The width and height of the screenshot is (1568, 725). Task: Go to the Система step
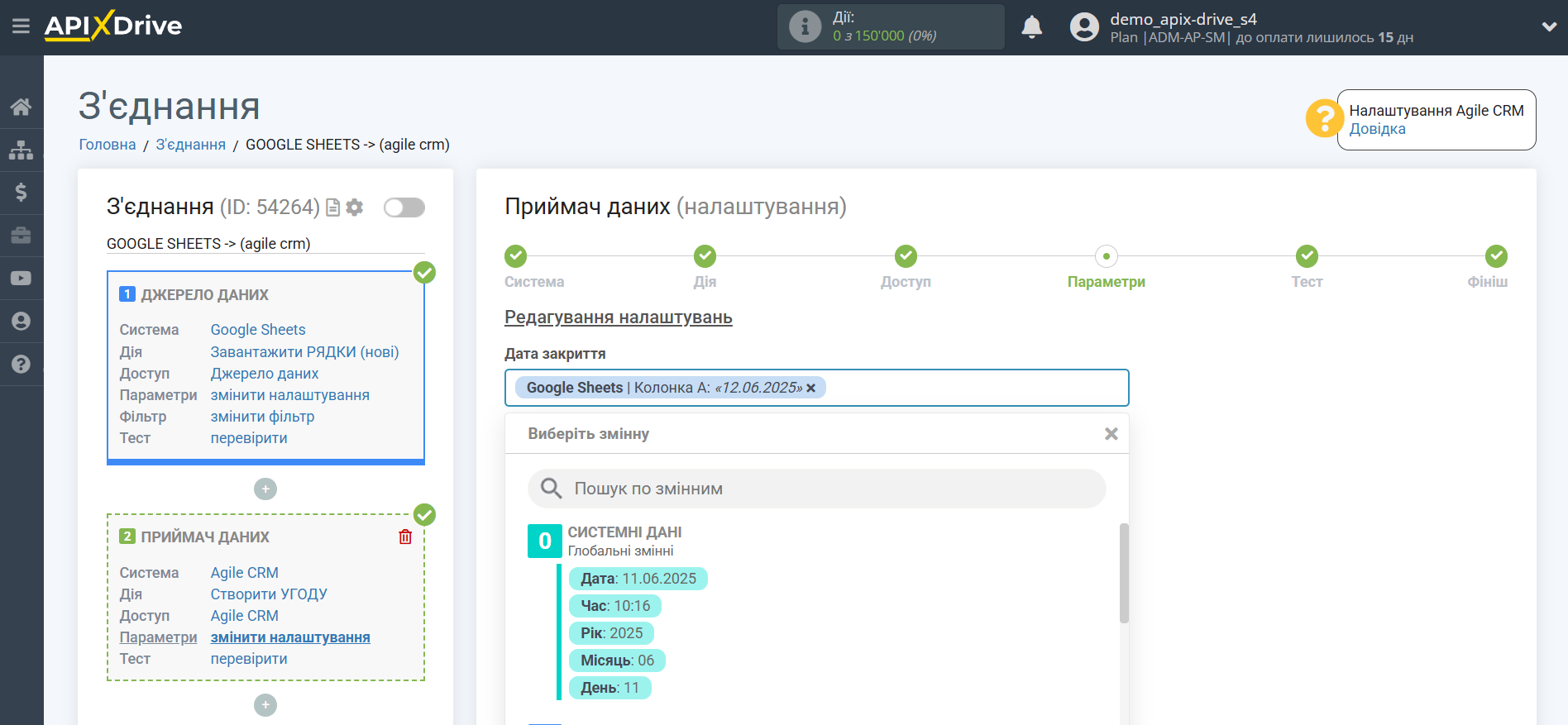pos(516,256)
